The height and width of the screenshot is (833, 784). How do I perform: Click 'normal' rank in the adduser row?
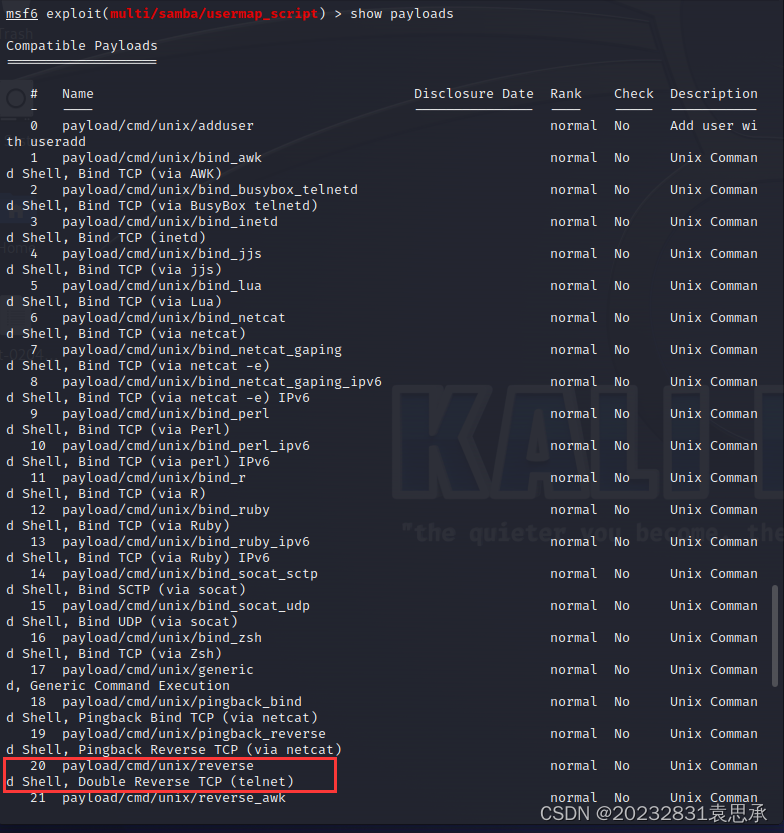click(x=574, y=126)
